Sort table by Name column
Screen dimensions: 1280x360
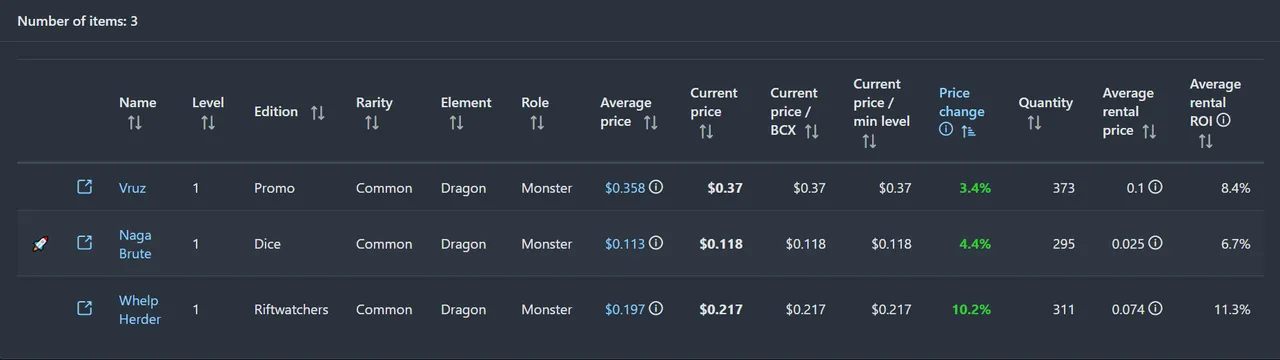pyautogui.click(x=135, y=123)
